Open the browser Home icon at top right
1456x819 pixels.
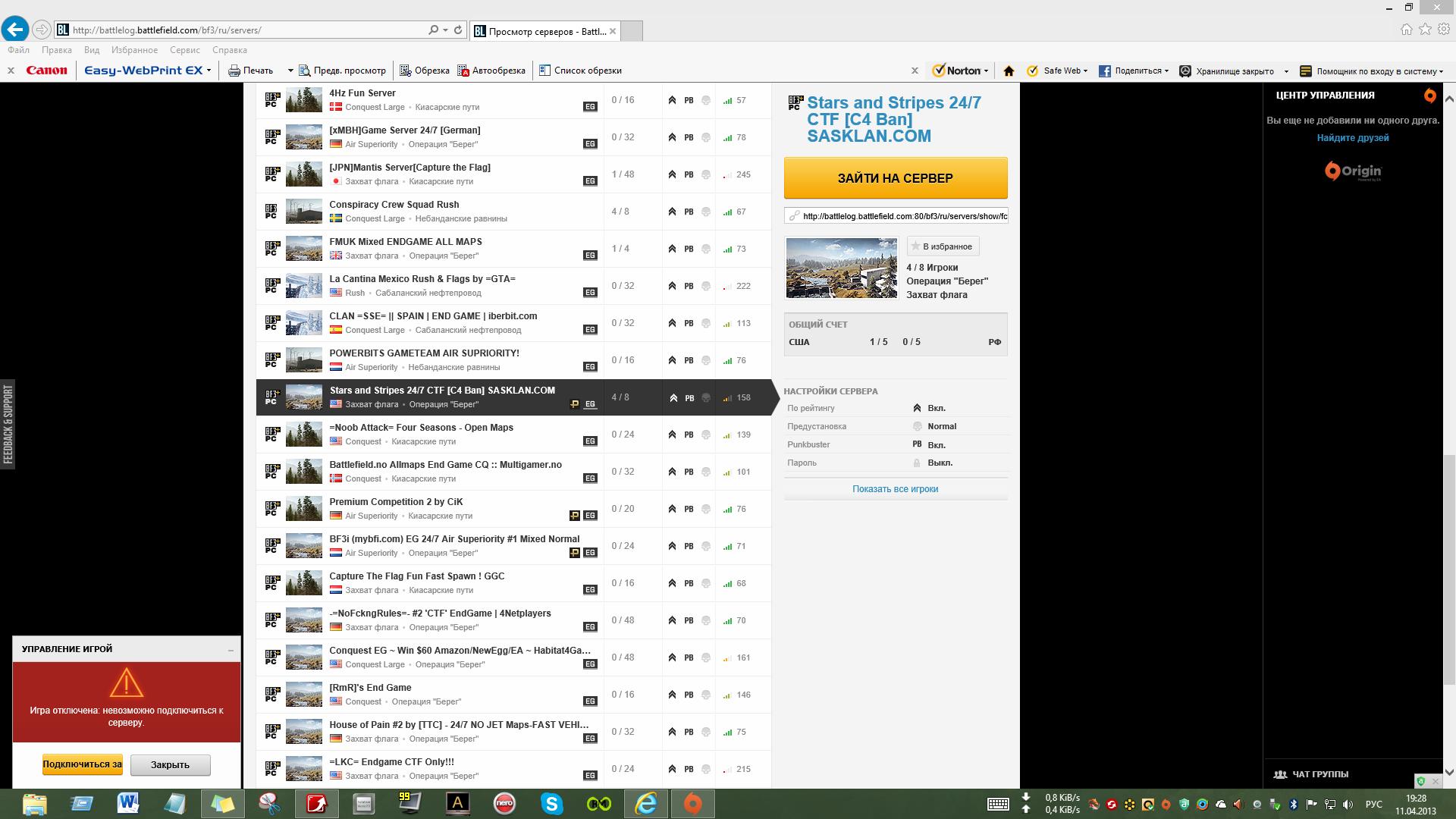pyautogui.click(x=1406, y=29)
